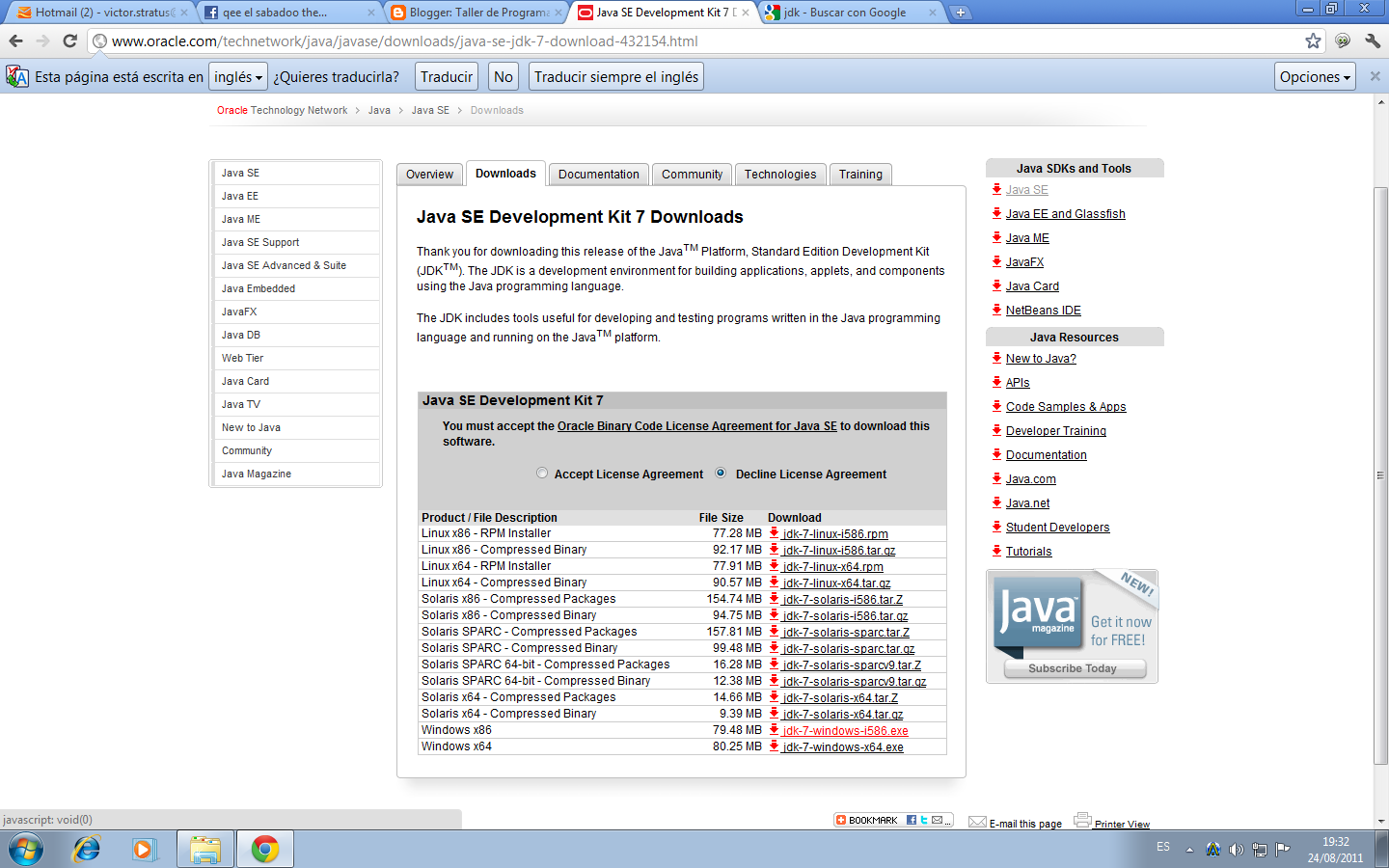Image resolution: width=1389 pixels, height=868 pixels.
Task: Switch to the Downloads tab
Action: point(505,173)
